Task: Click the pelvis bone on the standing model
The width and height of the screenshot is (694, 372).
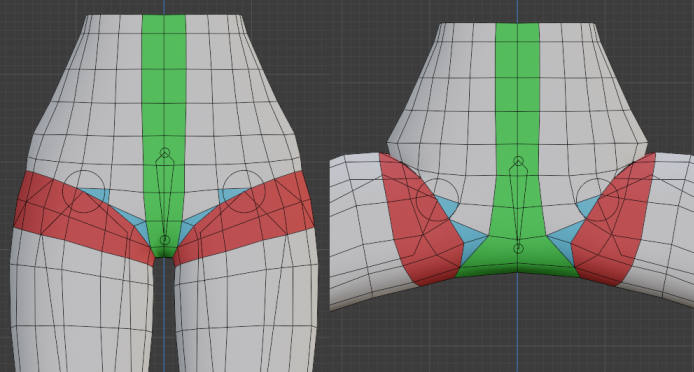Action: point(165,197)
